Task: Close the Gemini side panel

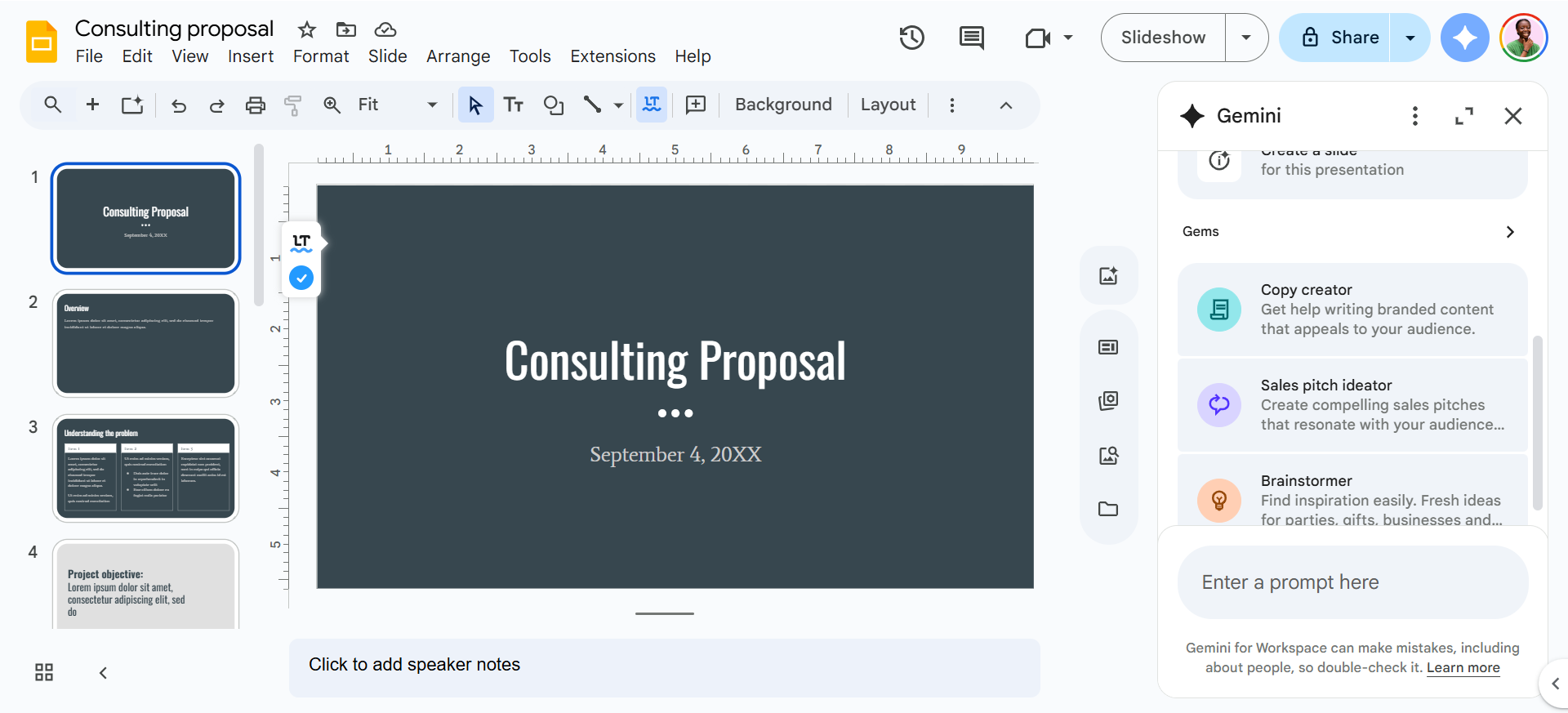Action: (x=1513, y=116)
